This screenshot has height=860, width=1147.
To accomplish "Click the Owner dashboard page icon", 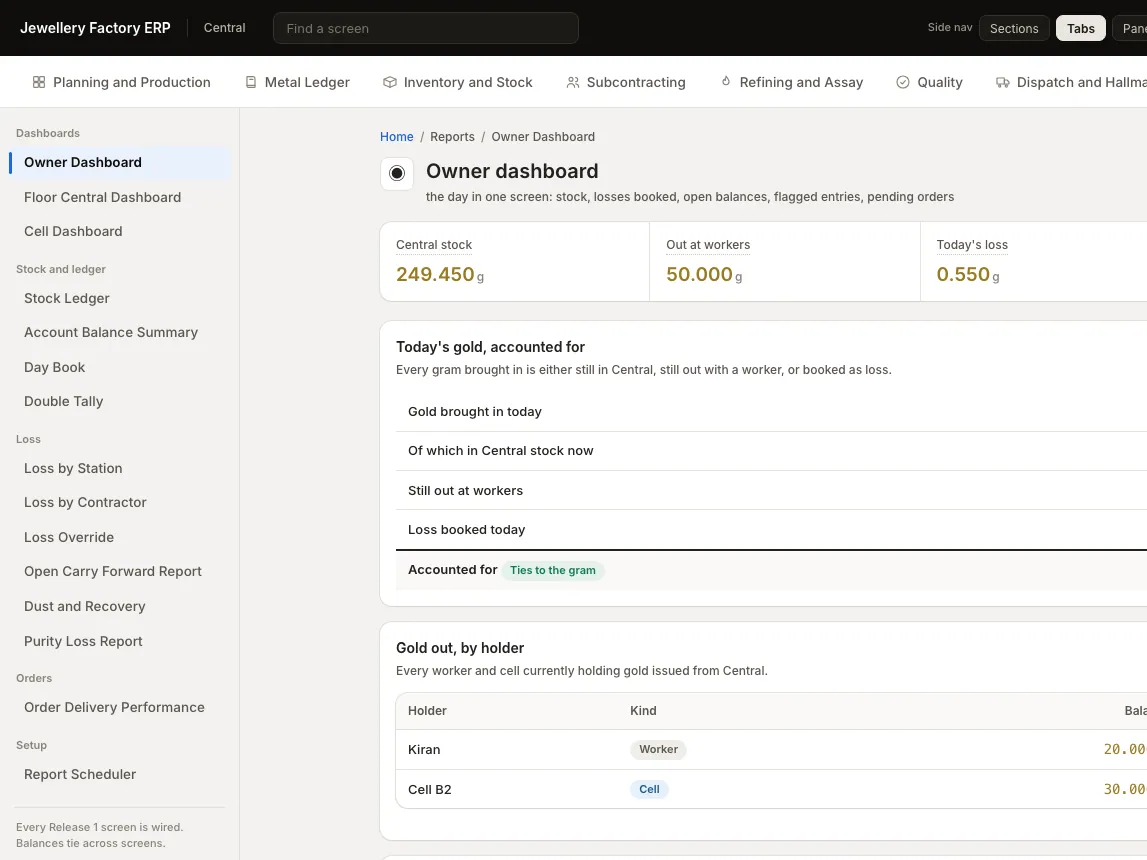I will 397,173.
